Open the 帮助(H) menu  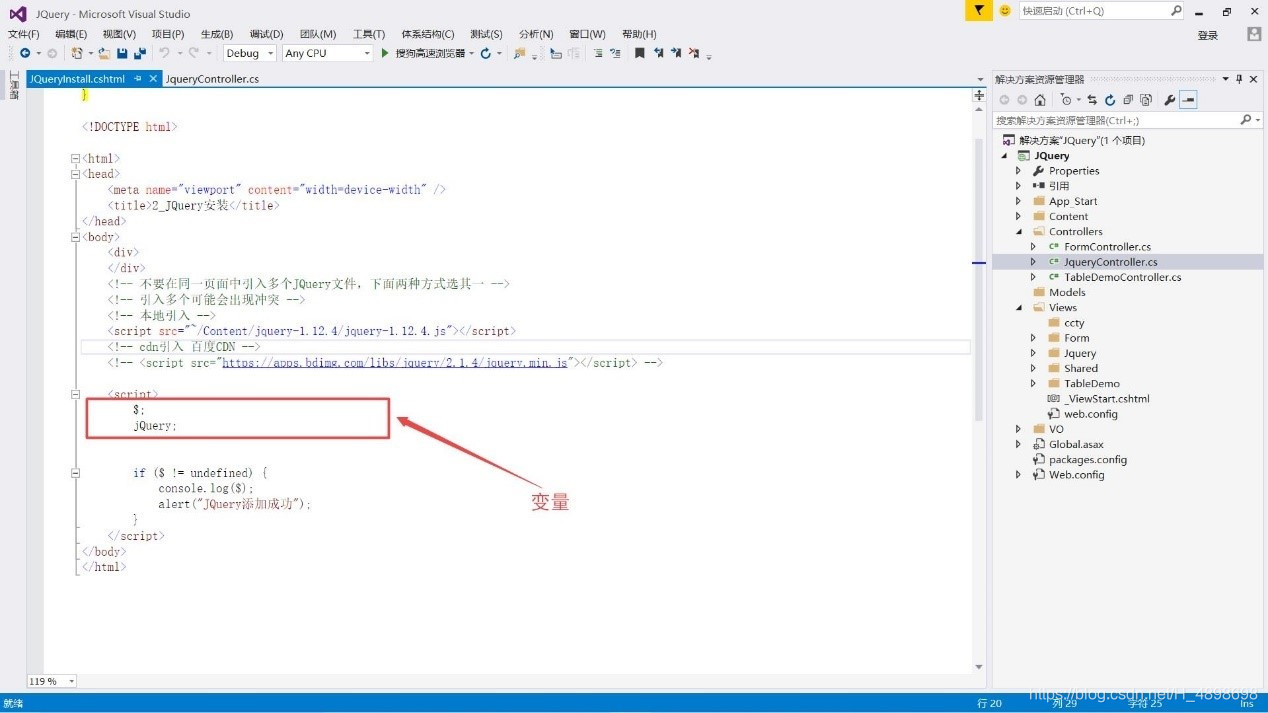[639, 34]
